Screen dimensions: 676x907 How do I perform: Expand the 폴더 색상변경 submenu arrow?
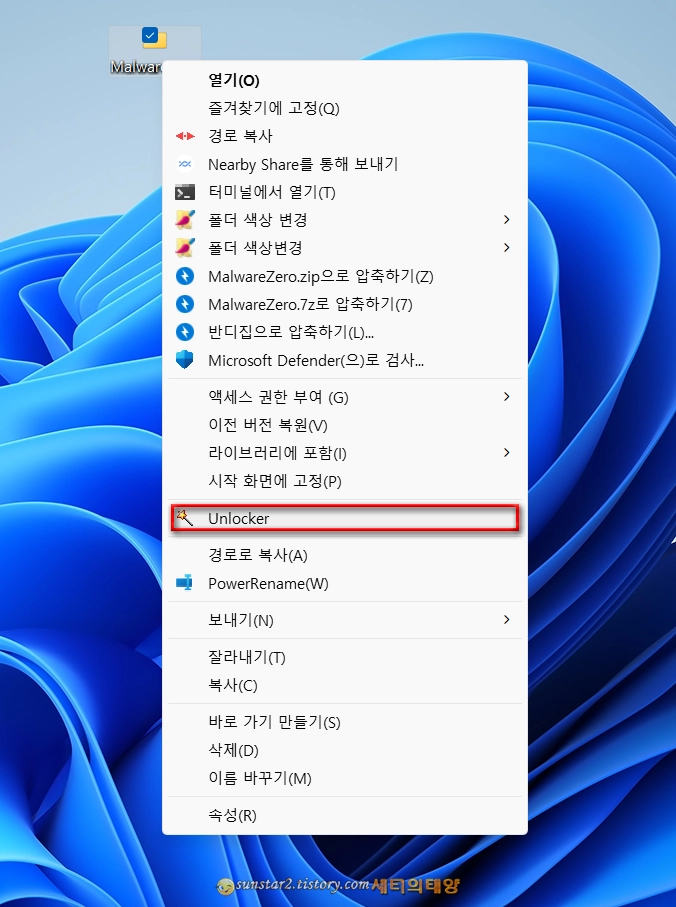tap(507, 248)
